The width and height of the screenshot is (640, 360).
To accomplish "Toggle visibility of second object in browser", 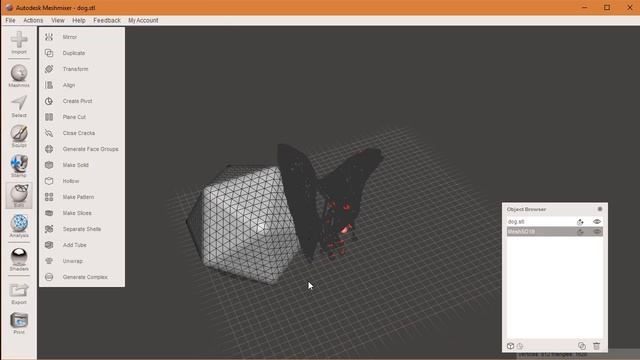I will pos(597,231).
